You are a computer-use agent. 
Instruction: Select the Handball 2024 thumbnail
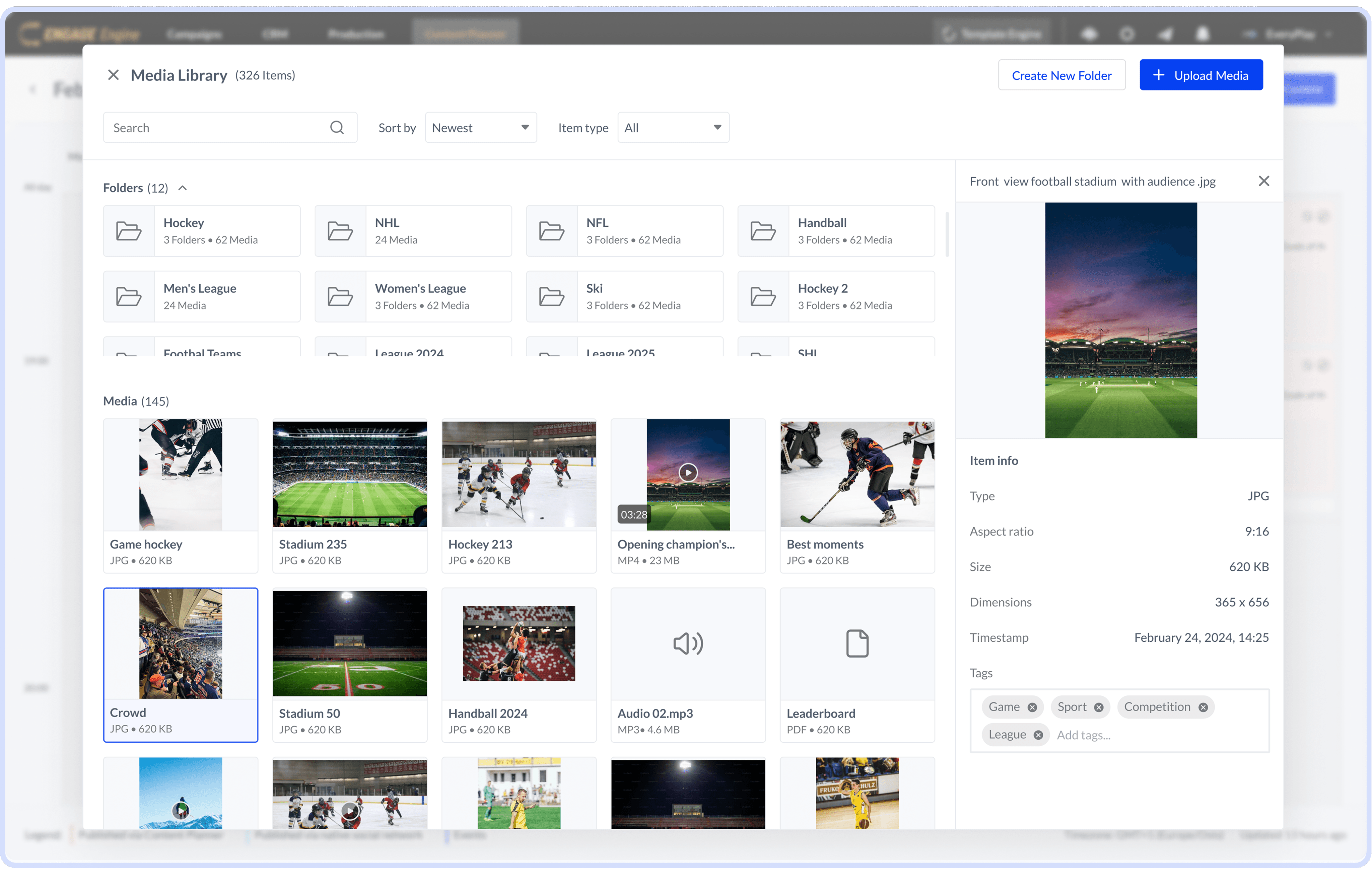click(519, 643)
